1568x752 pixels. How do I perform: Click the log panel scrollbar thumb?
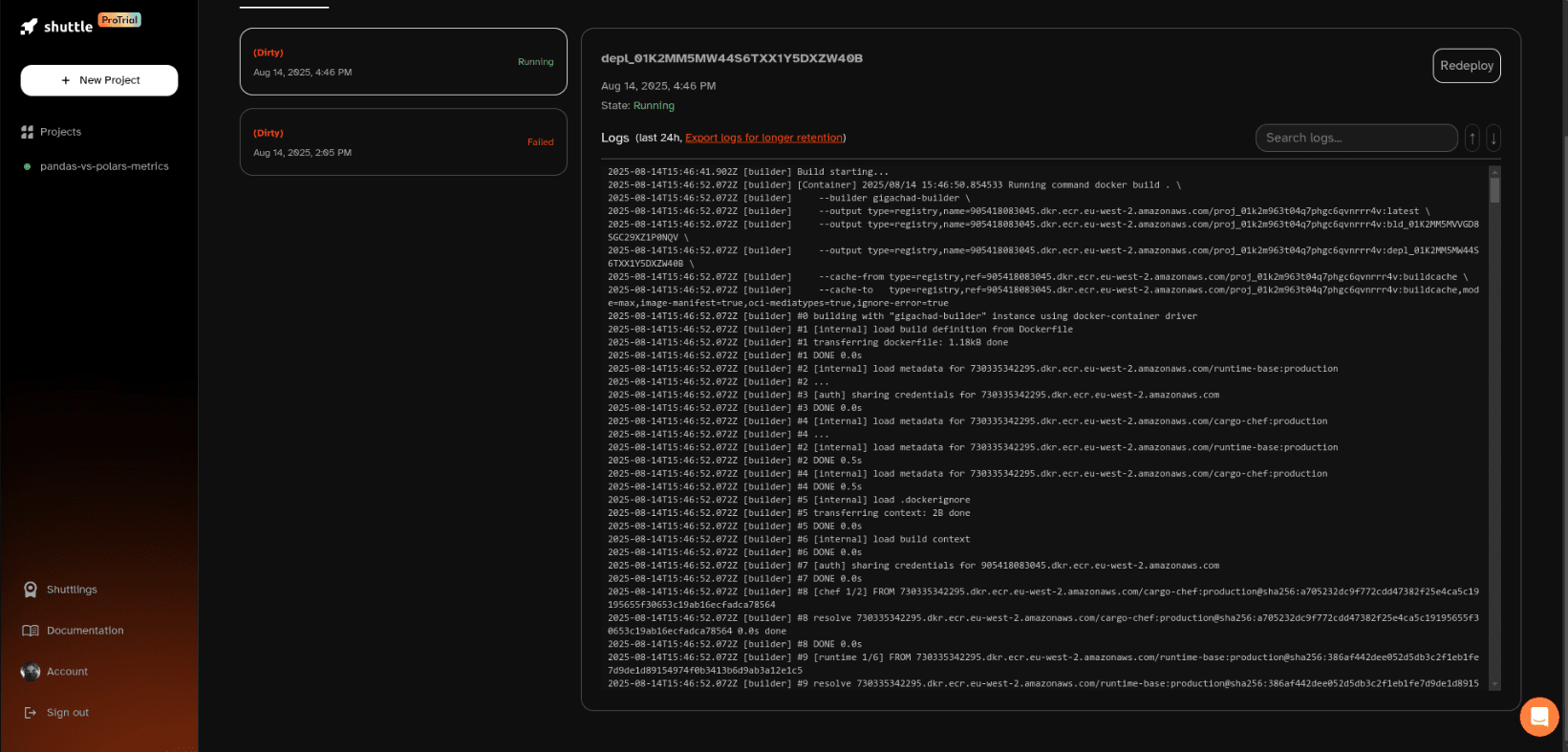[1494, 189]
